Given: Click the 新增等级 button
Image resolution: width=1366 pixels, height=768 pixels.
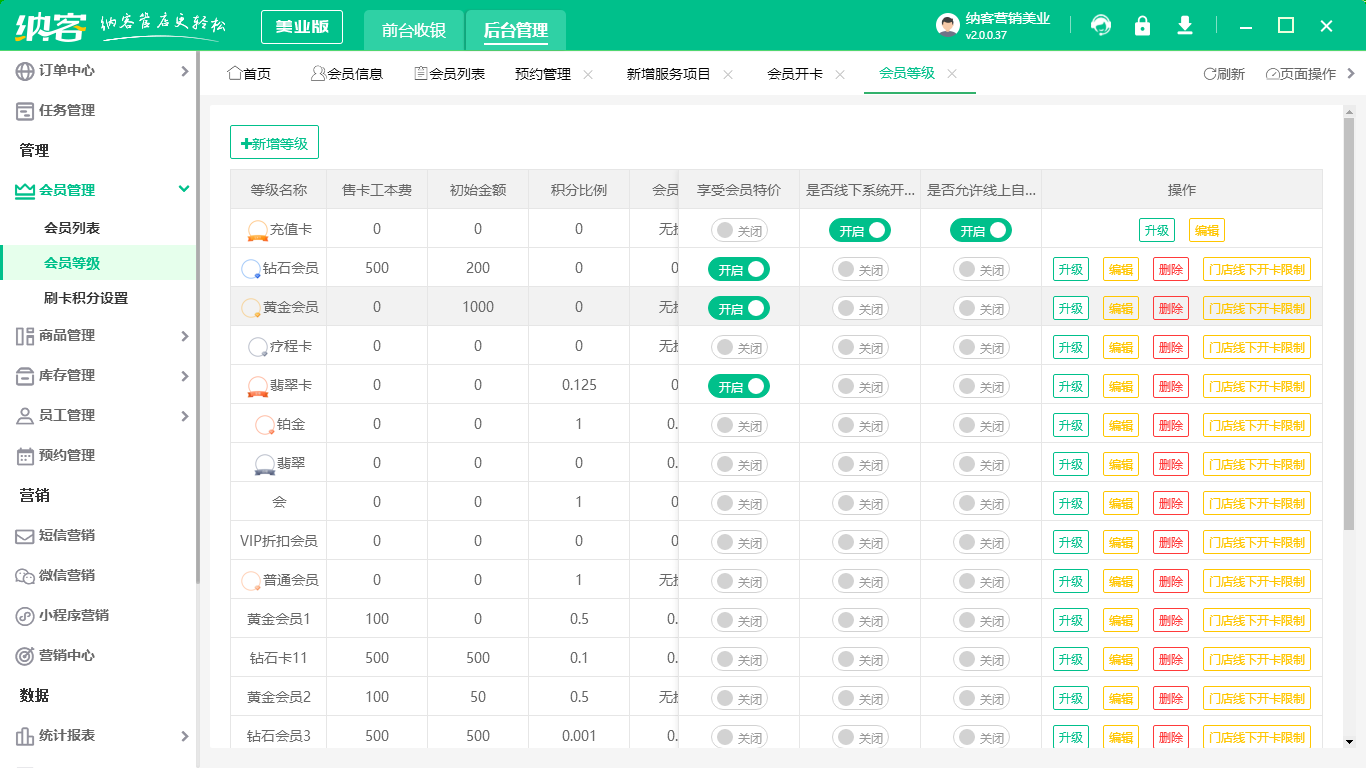Looking at the screenshot, I should click(274, 143).
